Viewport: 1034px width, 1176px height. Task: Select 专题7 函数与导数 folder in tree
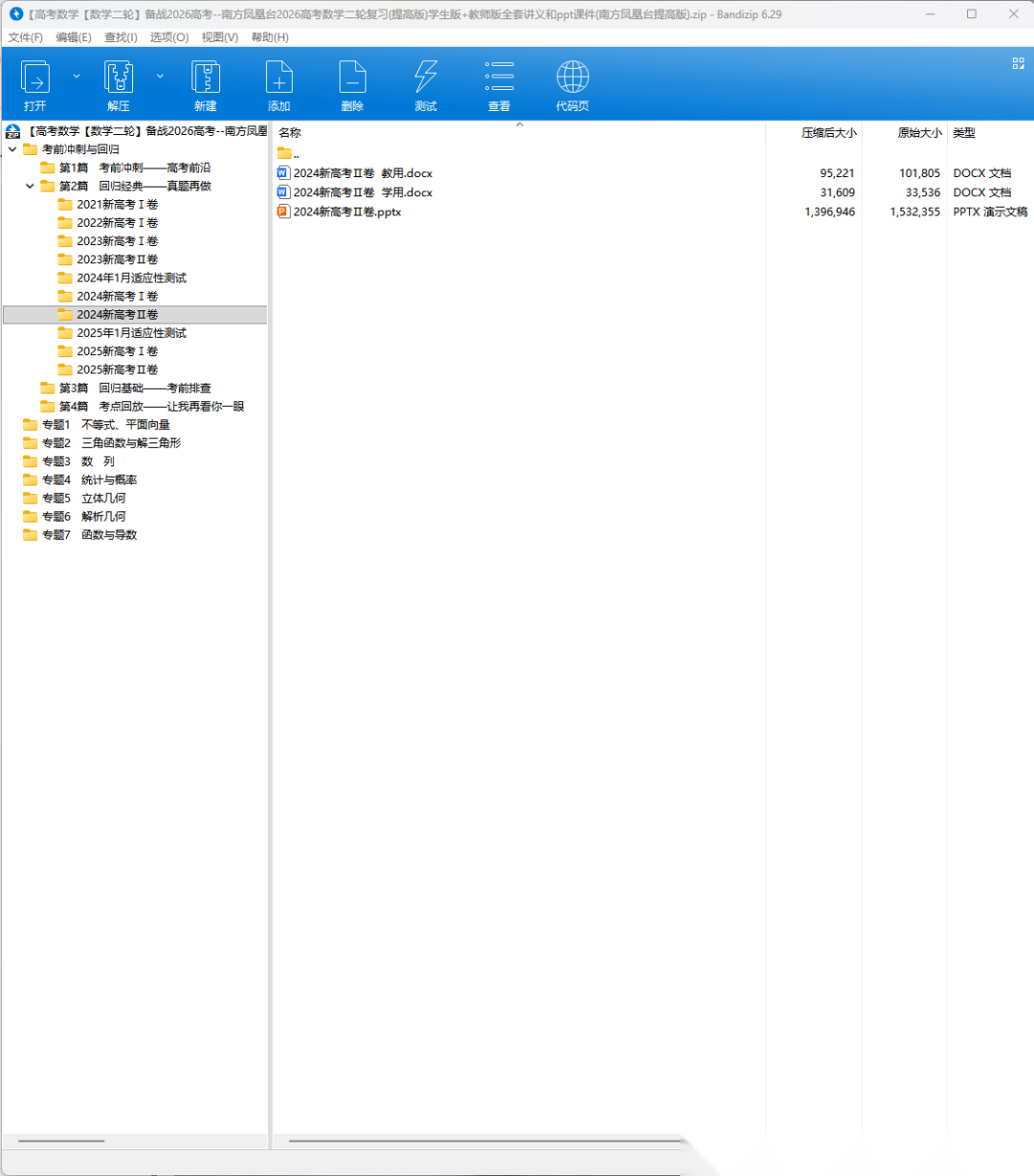108,535
